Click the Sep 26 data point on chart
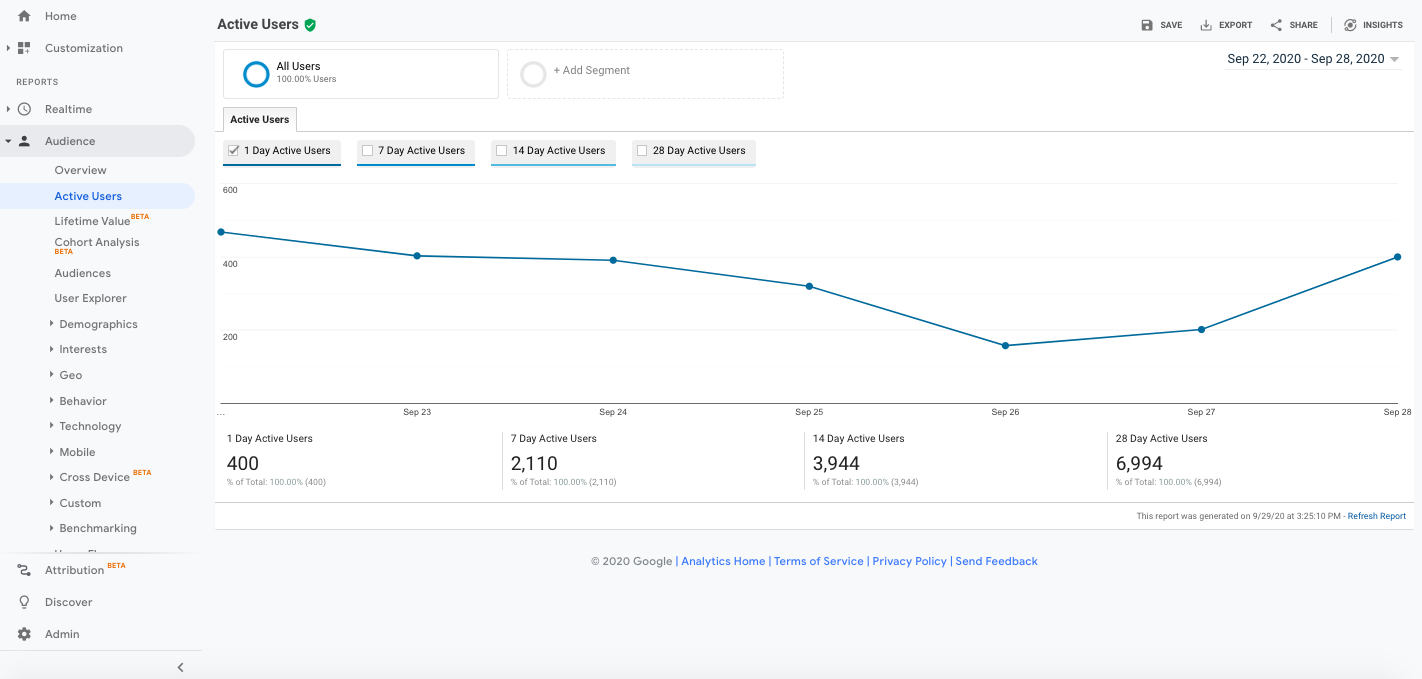 tap(1005, 346)
